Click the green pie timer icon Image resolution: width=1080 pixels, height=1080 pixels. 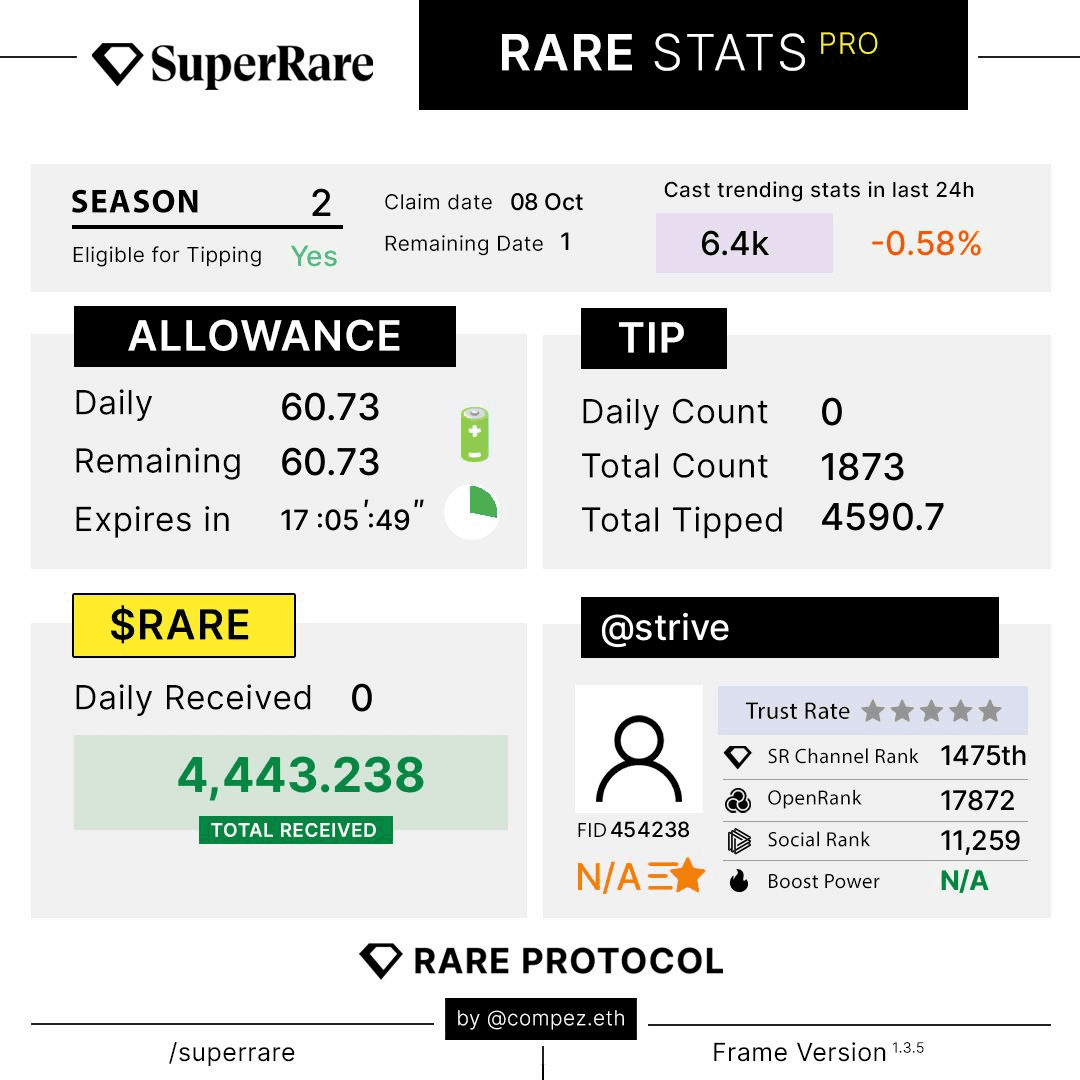pos(471,512)
